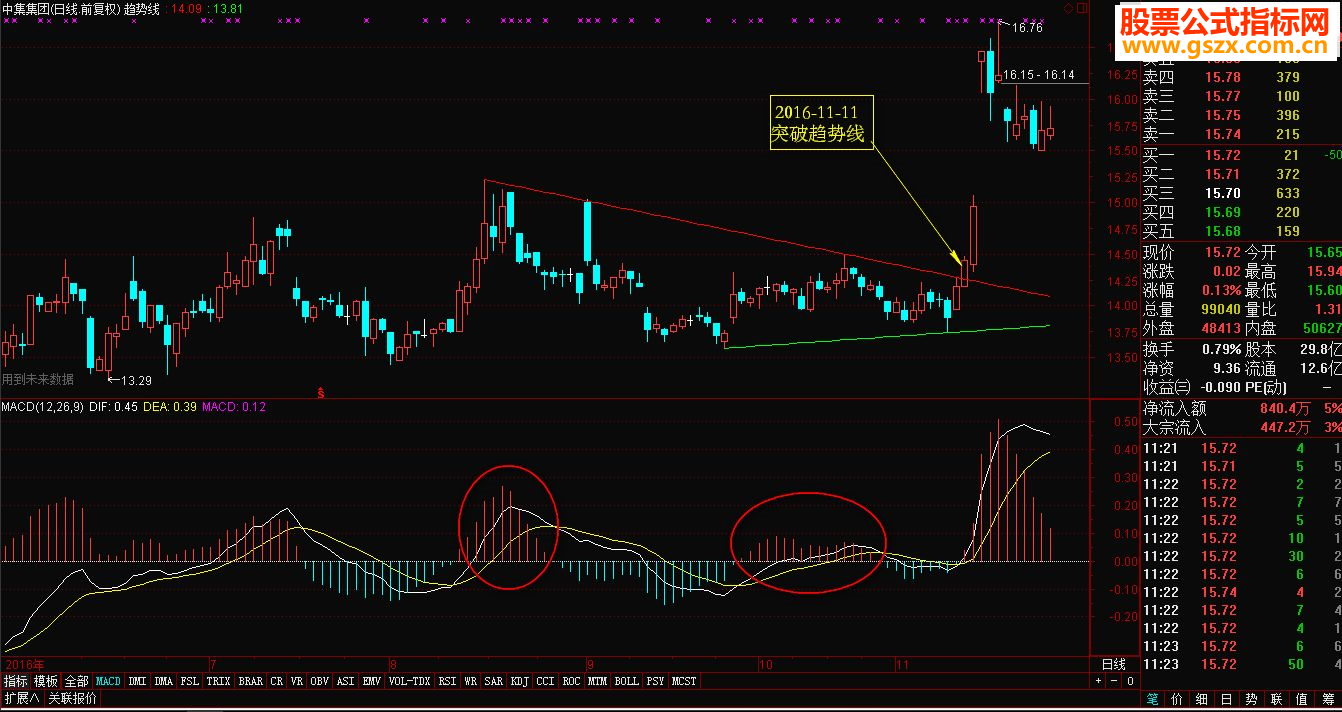Click the 净流入额 row
Screen dimensions: 1342x712
[x=1241, y=408]
